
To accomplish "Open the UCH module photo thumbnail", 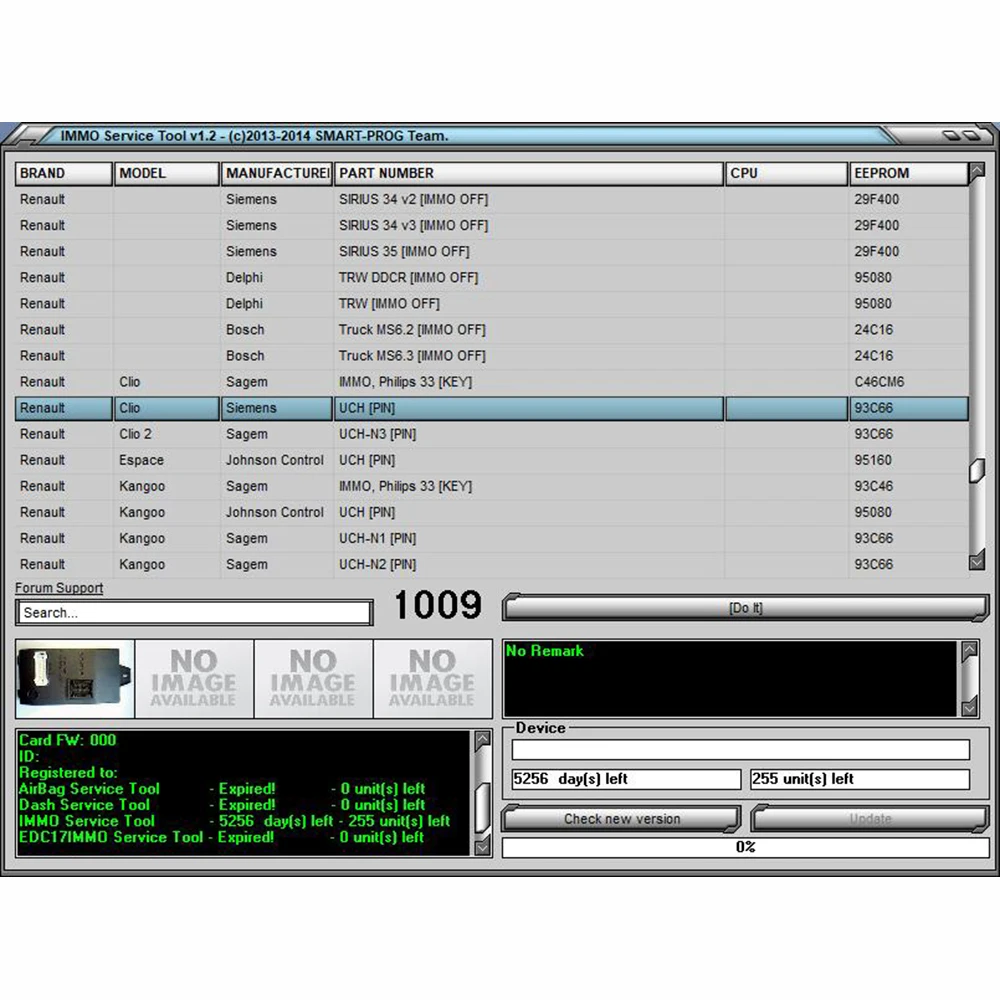I will click(x=75, y=679).
